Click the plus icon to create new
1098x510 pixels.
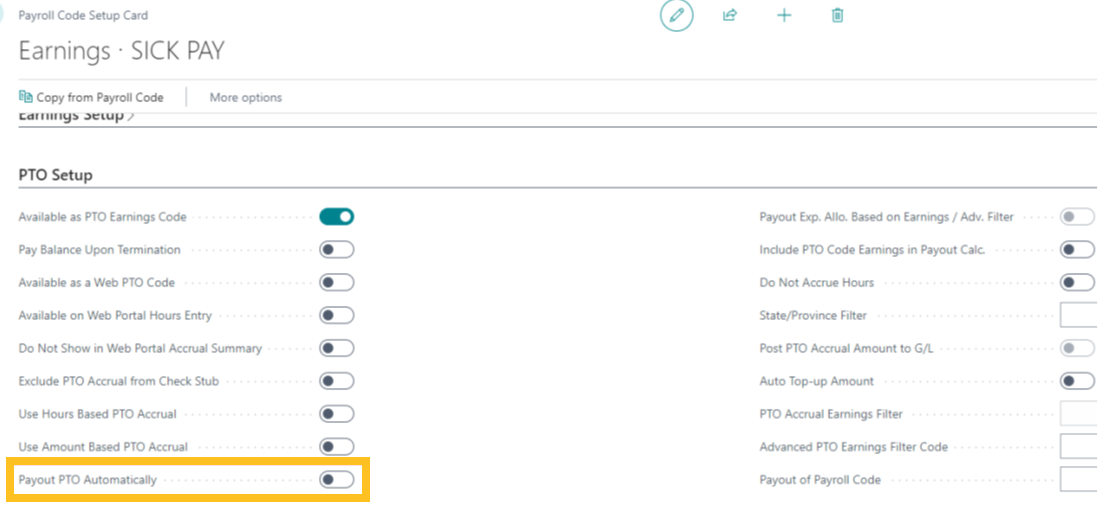pyautogui.click(x=784, y=16)
